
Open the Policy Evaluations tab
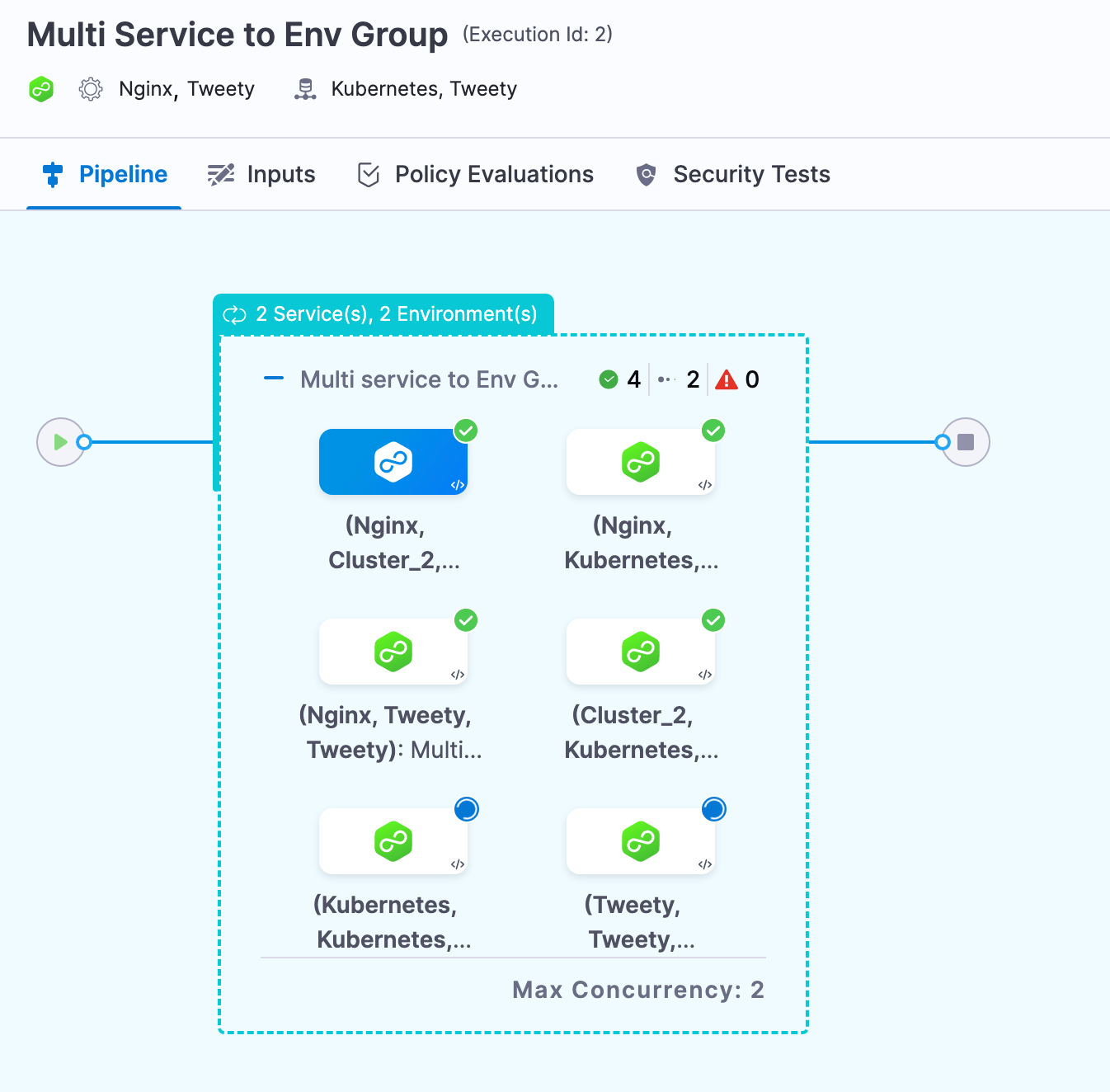coord(475,175)
